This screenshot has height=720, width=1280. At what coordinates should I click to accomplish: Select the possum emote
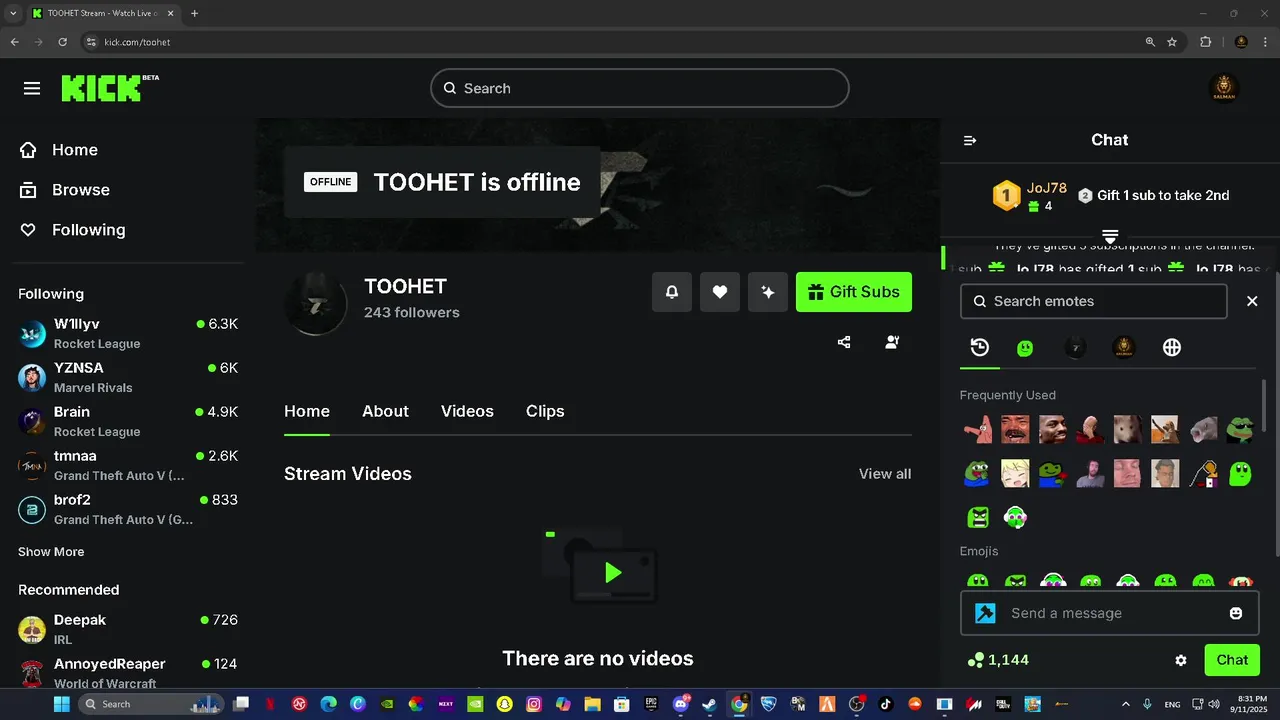point(1128,429)
